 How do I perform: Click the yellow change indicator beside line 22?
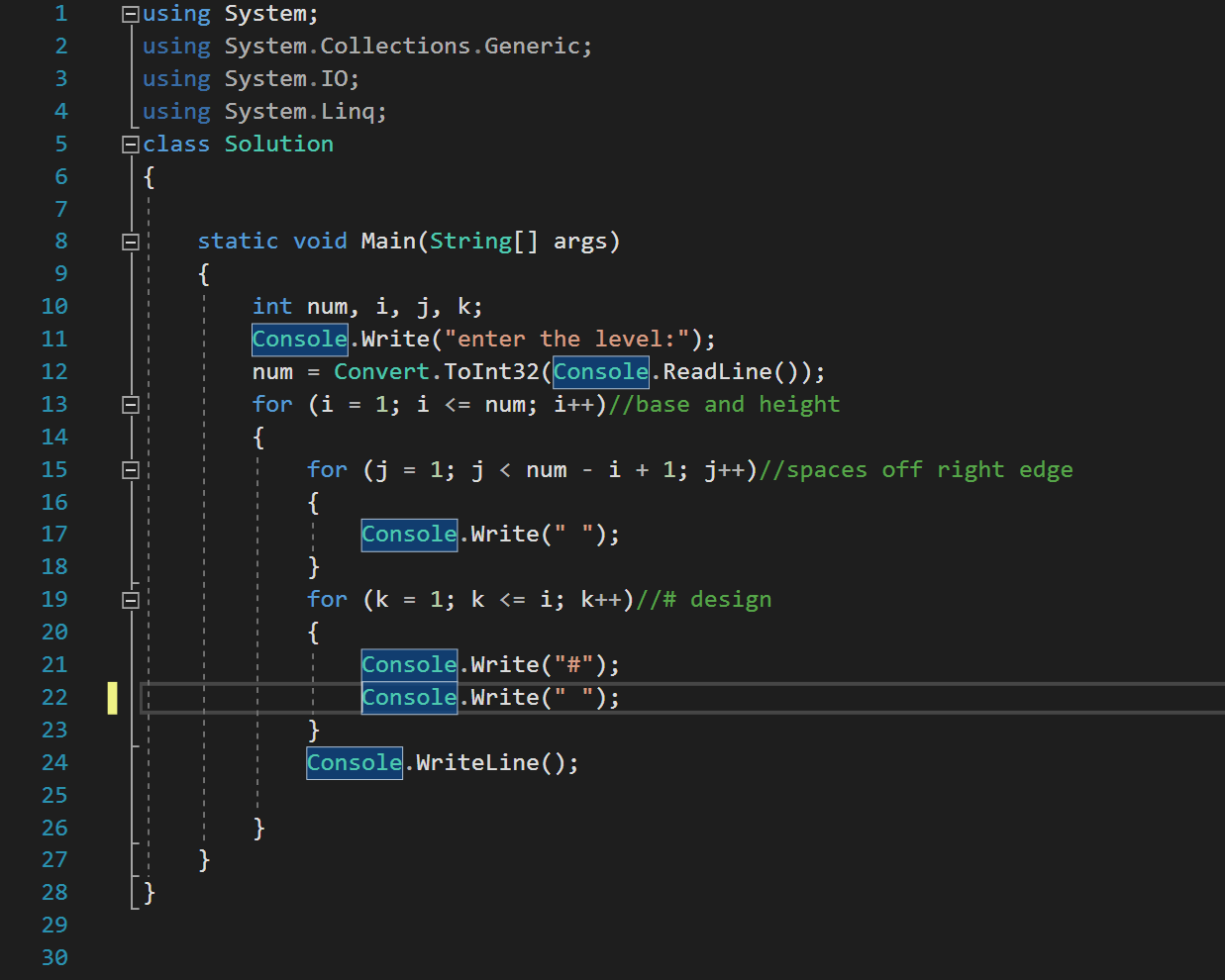[x=113, y=697]
